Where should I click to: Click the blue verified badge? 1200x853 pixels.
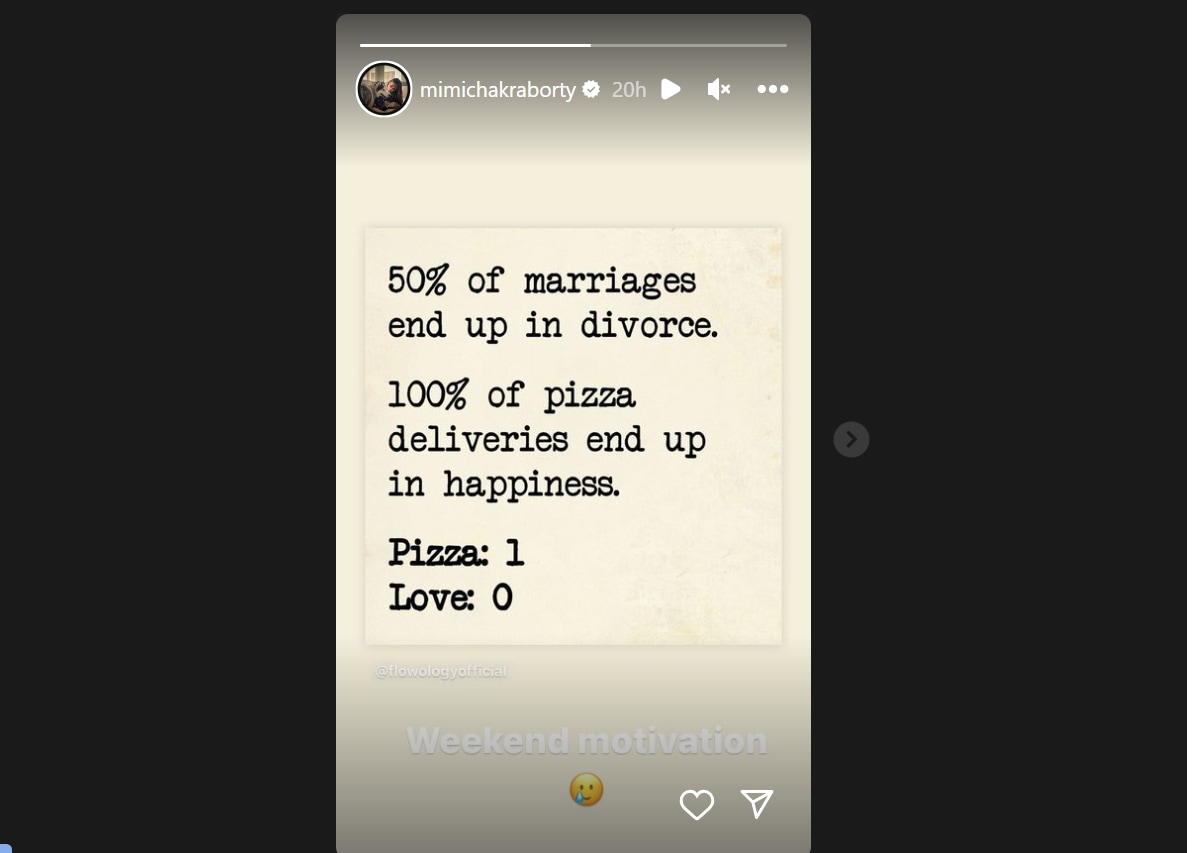click(591, 89)
